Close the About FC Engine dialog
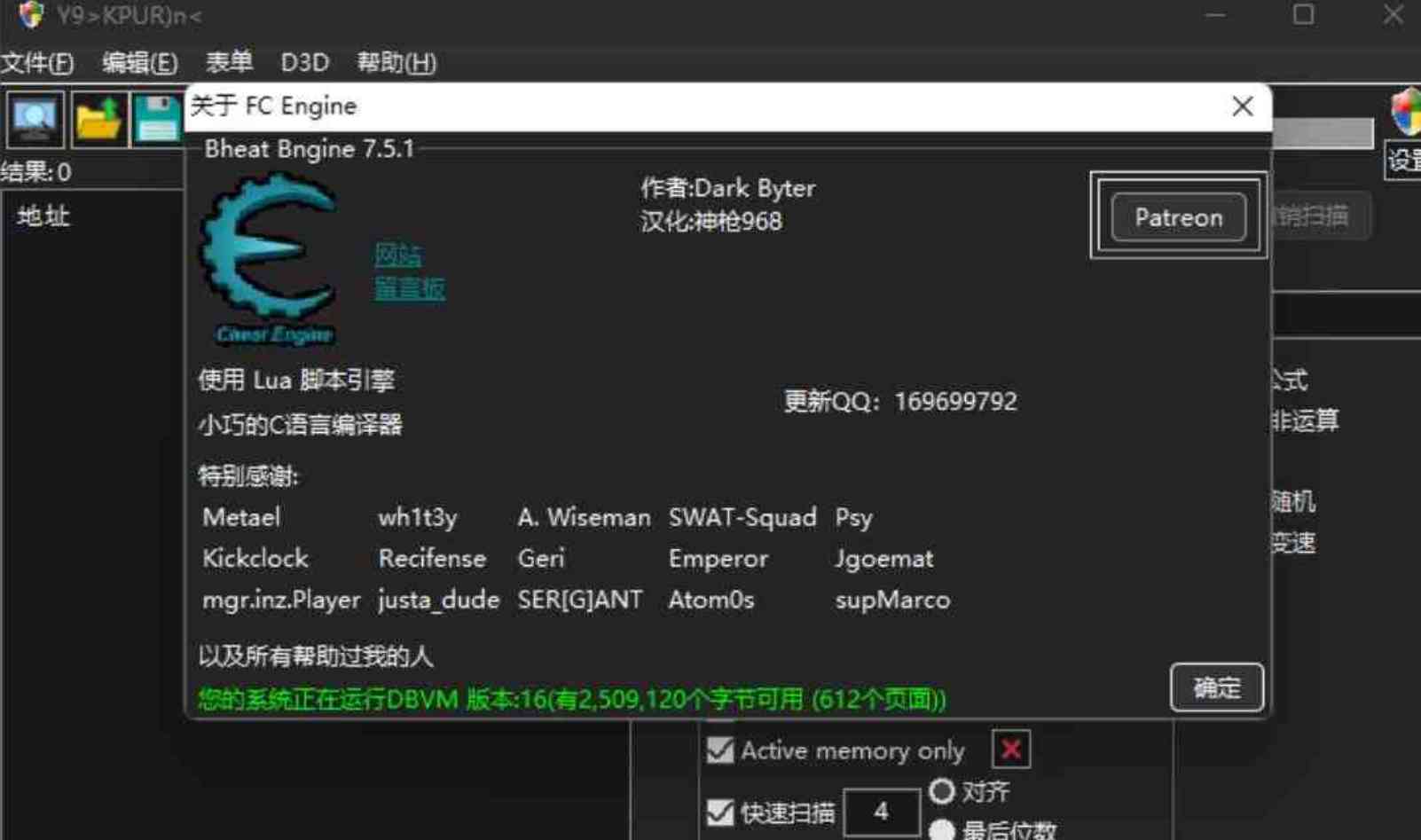1421x840 pixels. click(1242, 106)
